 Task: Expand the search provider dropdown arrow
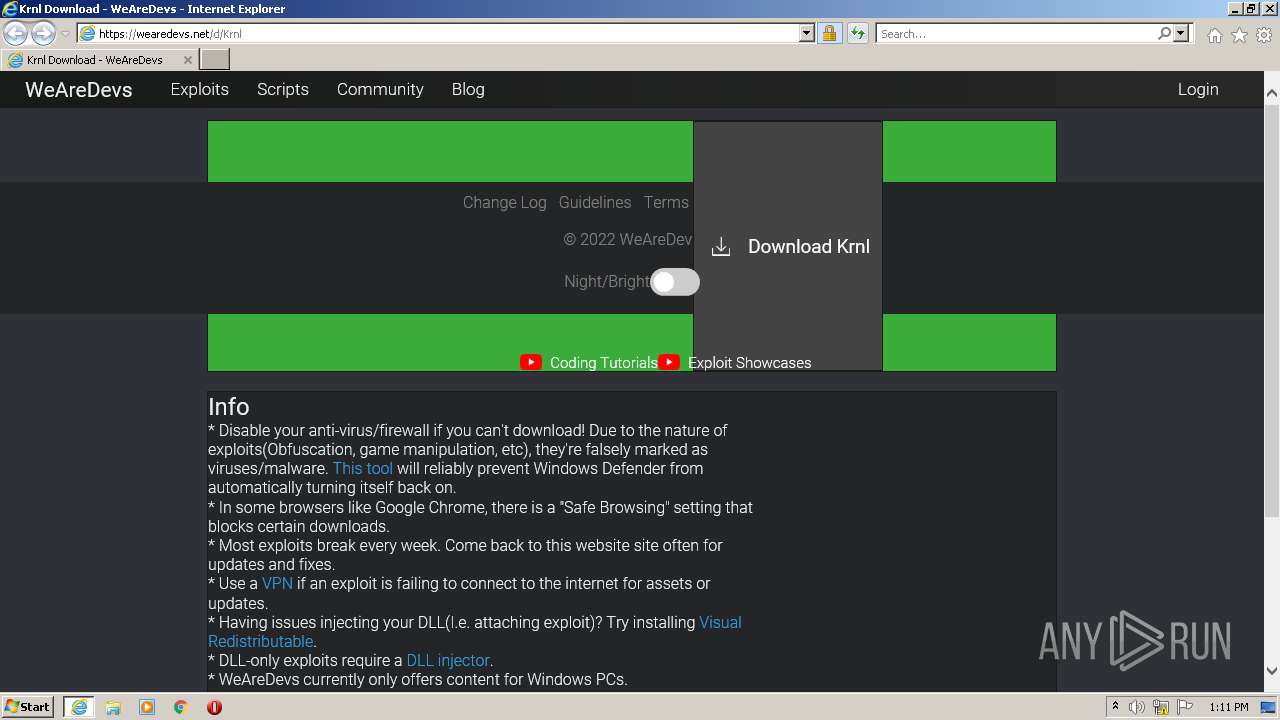point(1181,33)
